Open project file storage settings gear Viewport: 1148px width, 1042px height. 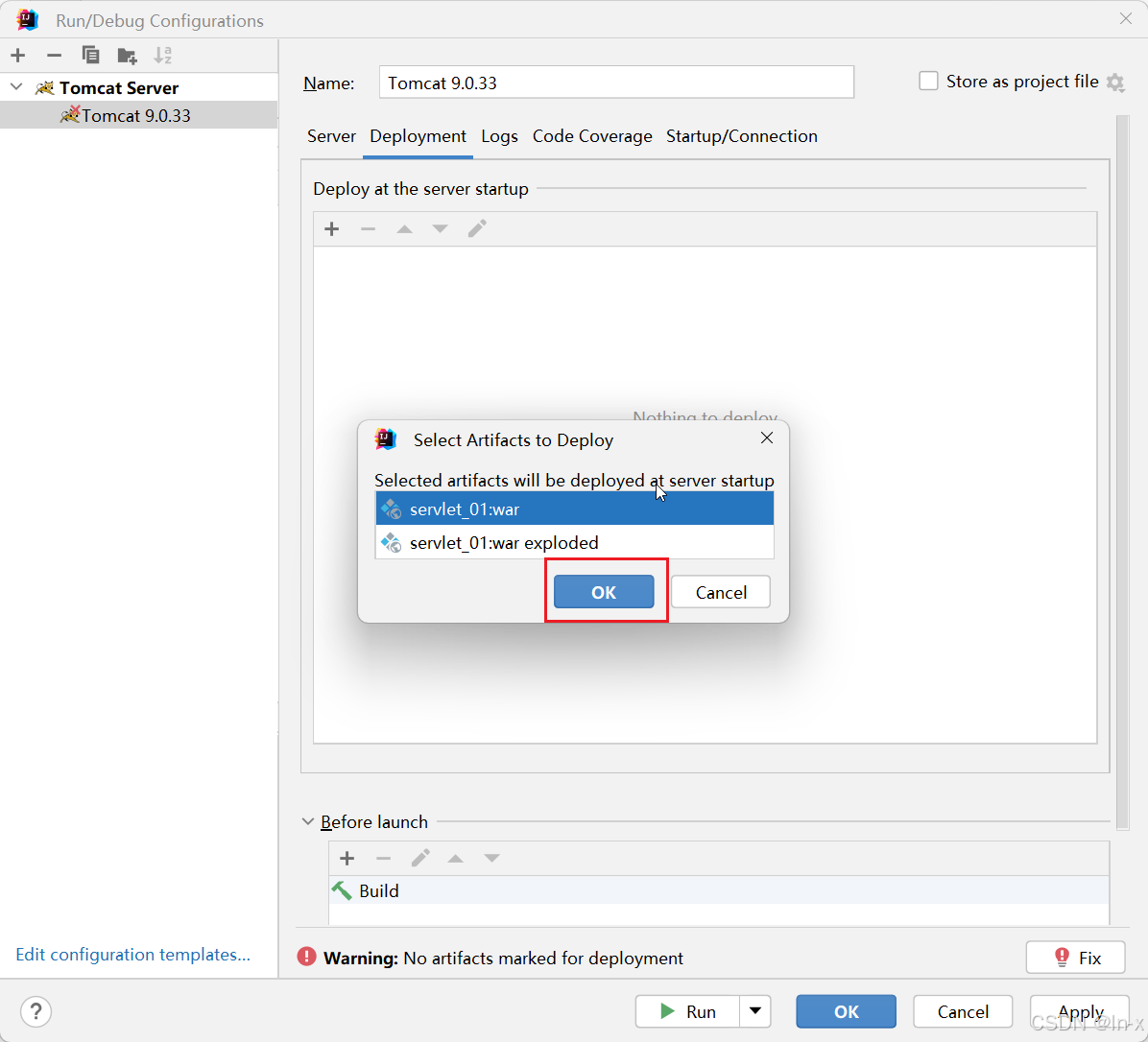coord(1115,82)
